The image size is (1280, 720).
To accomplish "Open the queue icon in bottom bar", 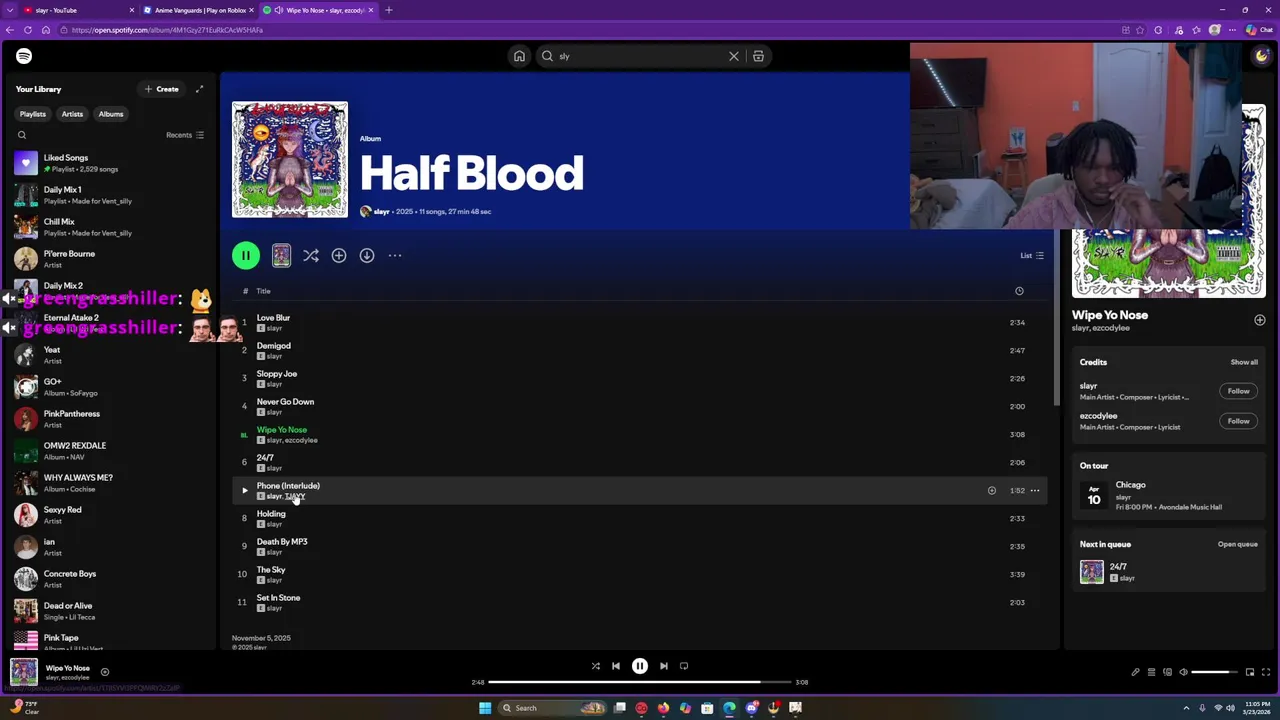I will 1151,672.
